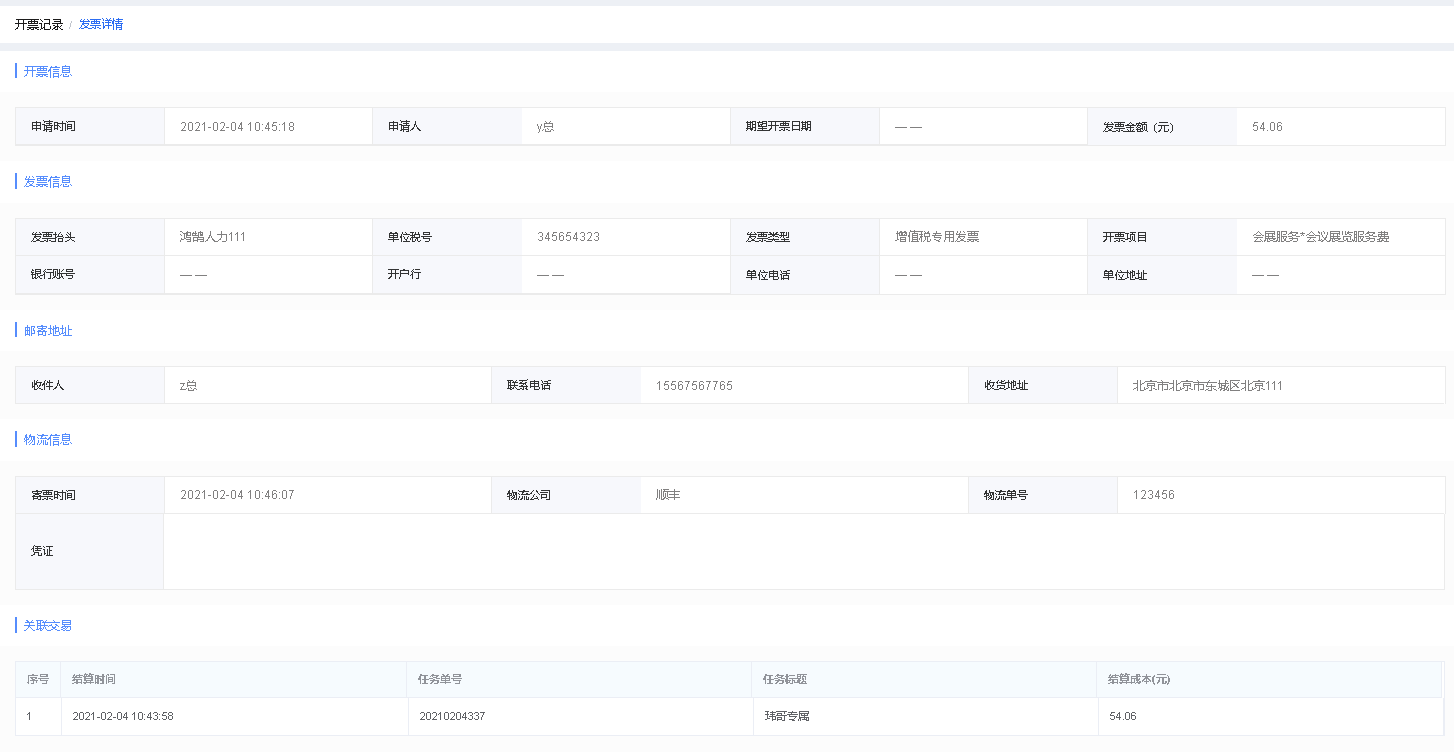Image resolution: width=1454 pixels, height=752 pixels.
Task: Select the 开票信息 section heading
Action: click(48, 71)
